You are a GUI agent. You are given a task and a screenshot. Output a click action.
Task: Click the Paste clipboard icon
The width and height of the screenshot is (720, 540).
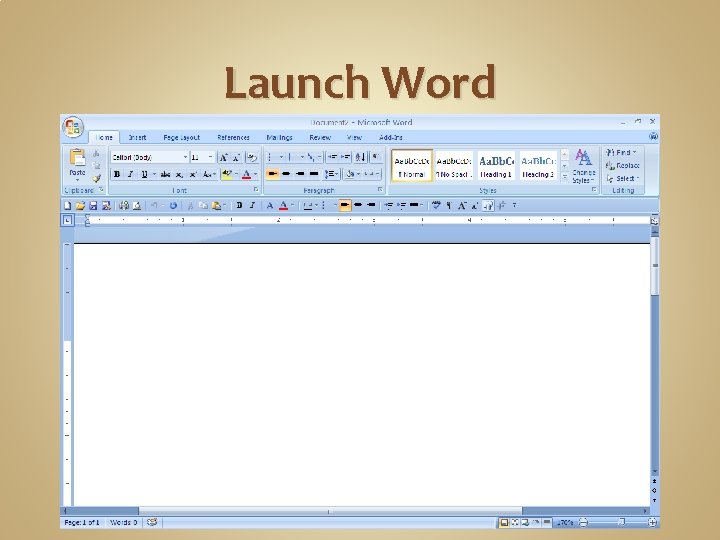coord(77,158)
